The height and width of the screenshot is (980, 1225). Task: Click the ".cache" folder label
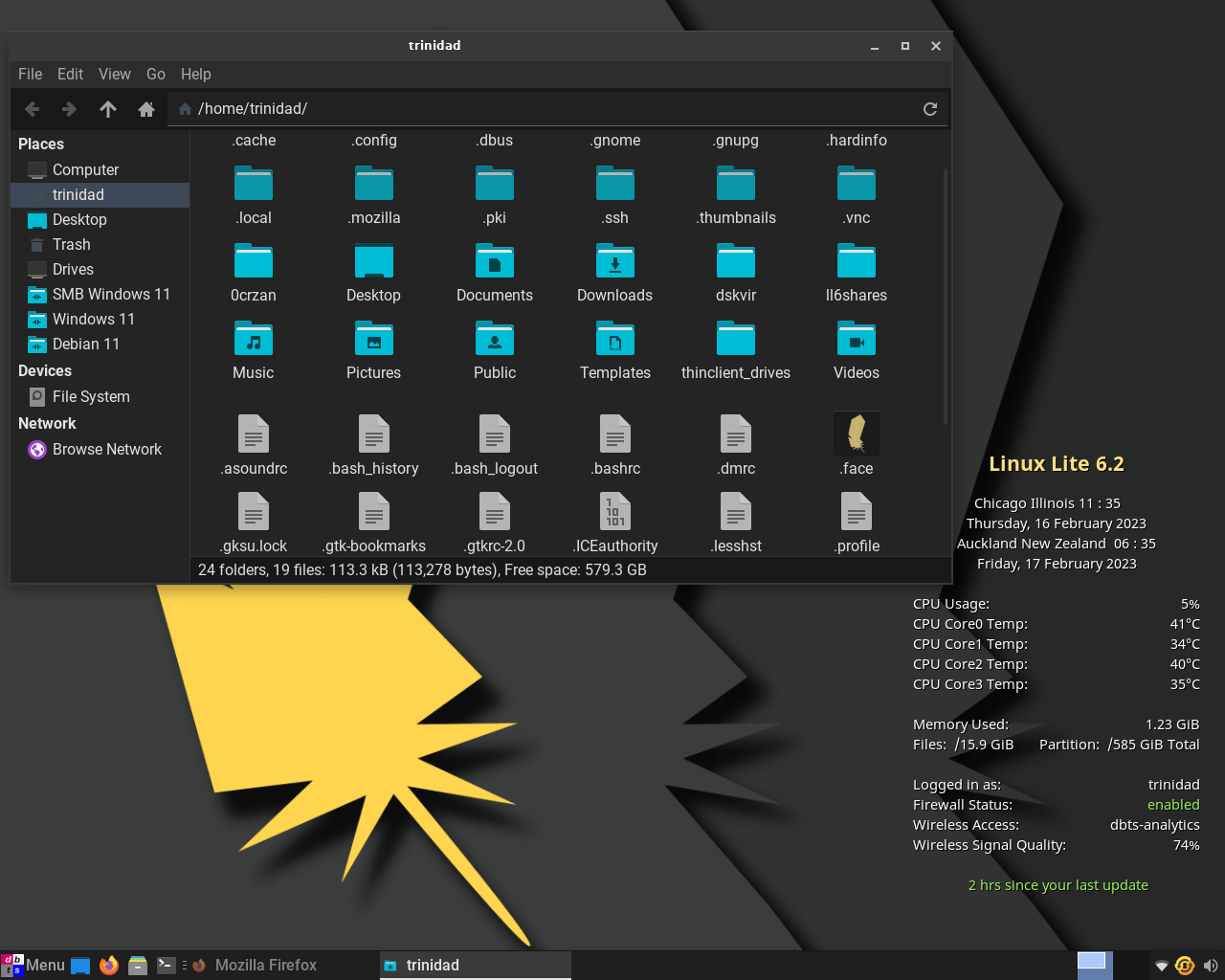click(x=254, y=140)
